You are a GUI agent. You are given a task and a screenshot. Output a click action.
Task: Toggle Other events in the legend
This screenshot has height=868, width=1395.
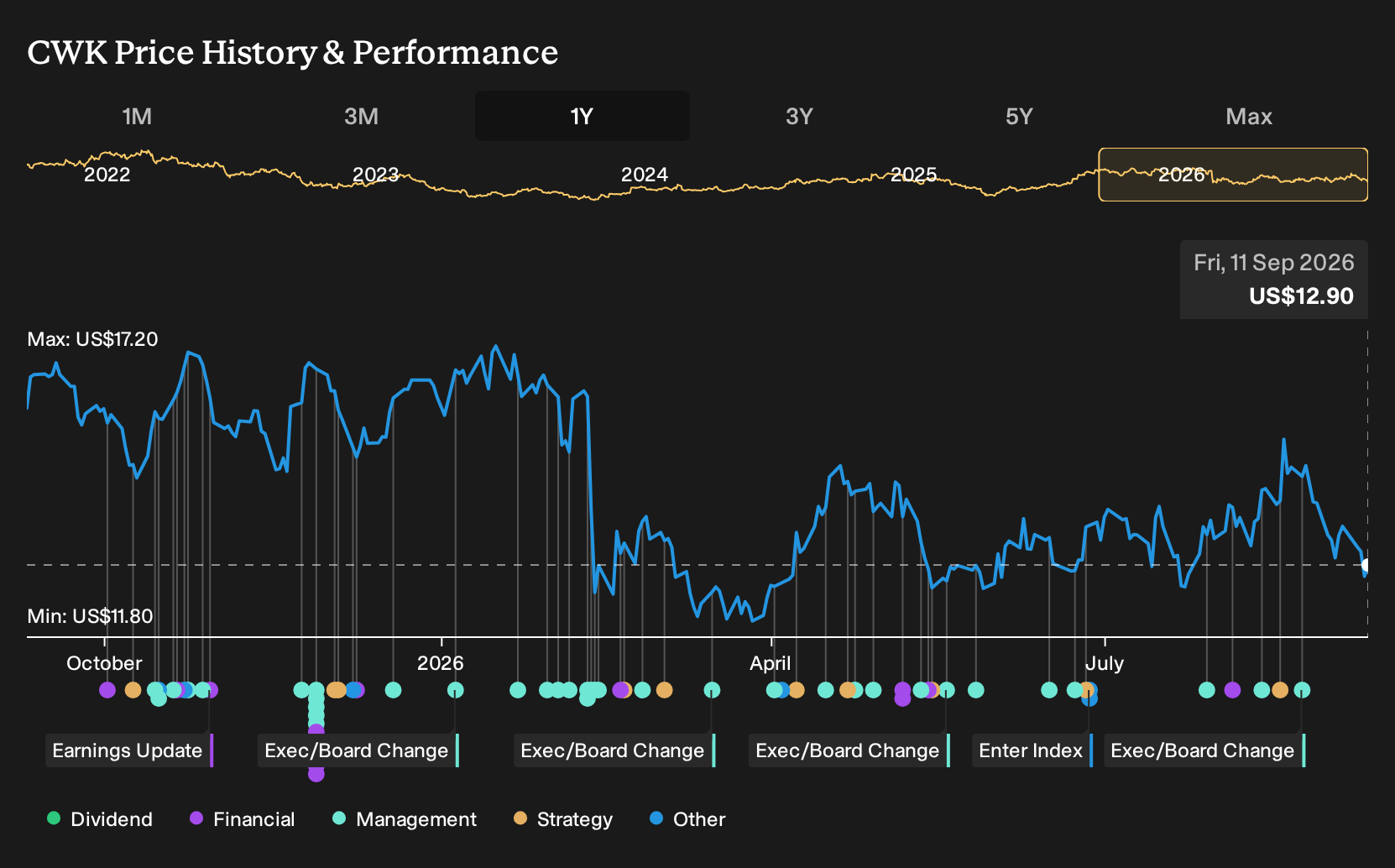(x=687, y=819)
